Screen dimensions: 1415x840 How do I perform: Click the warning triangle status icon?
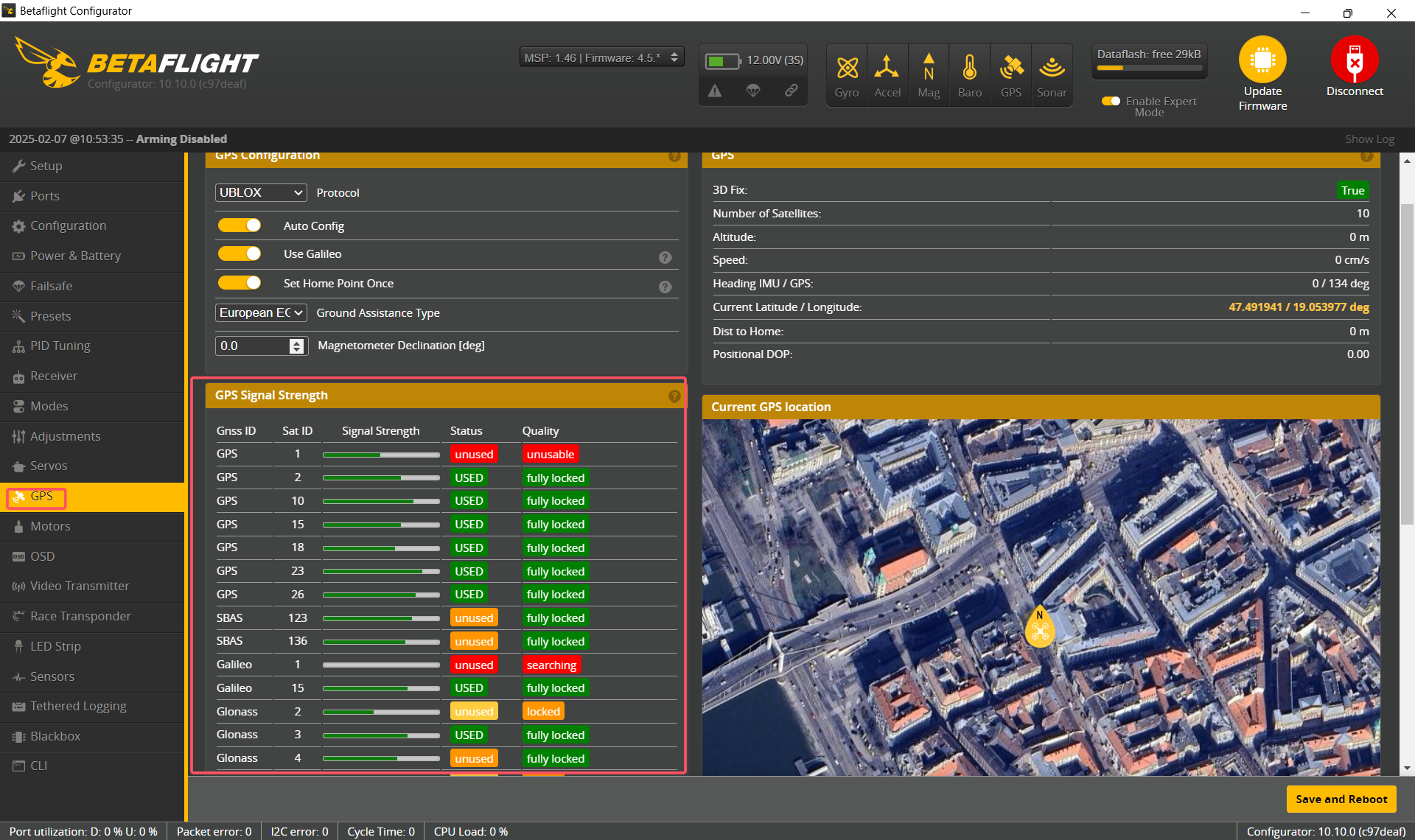(715, 91)
